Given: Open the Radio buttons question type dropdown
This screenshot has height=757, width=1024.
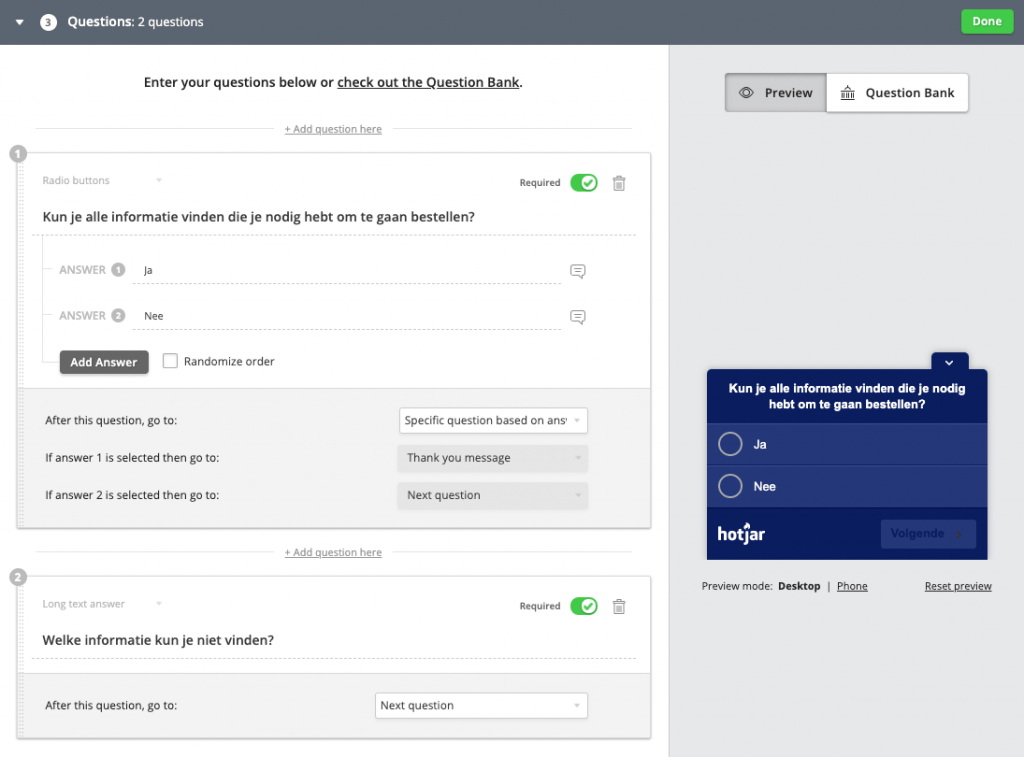Looking at the screenshot, I should tap(102, 181).
